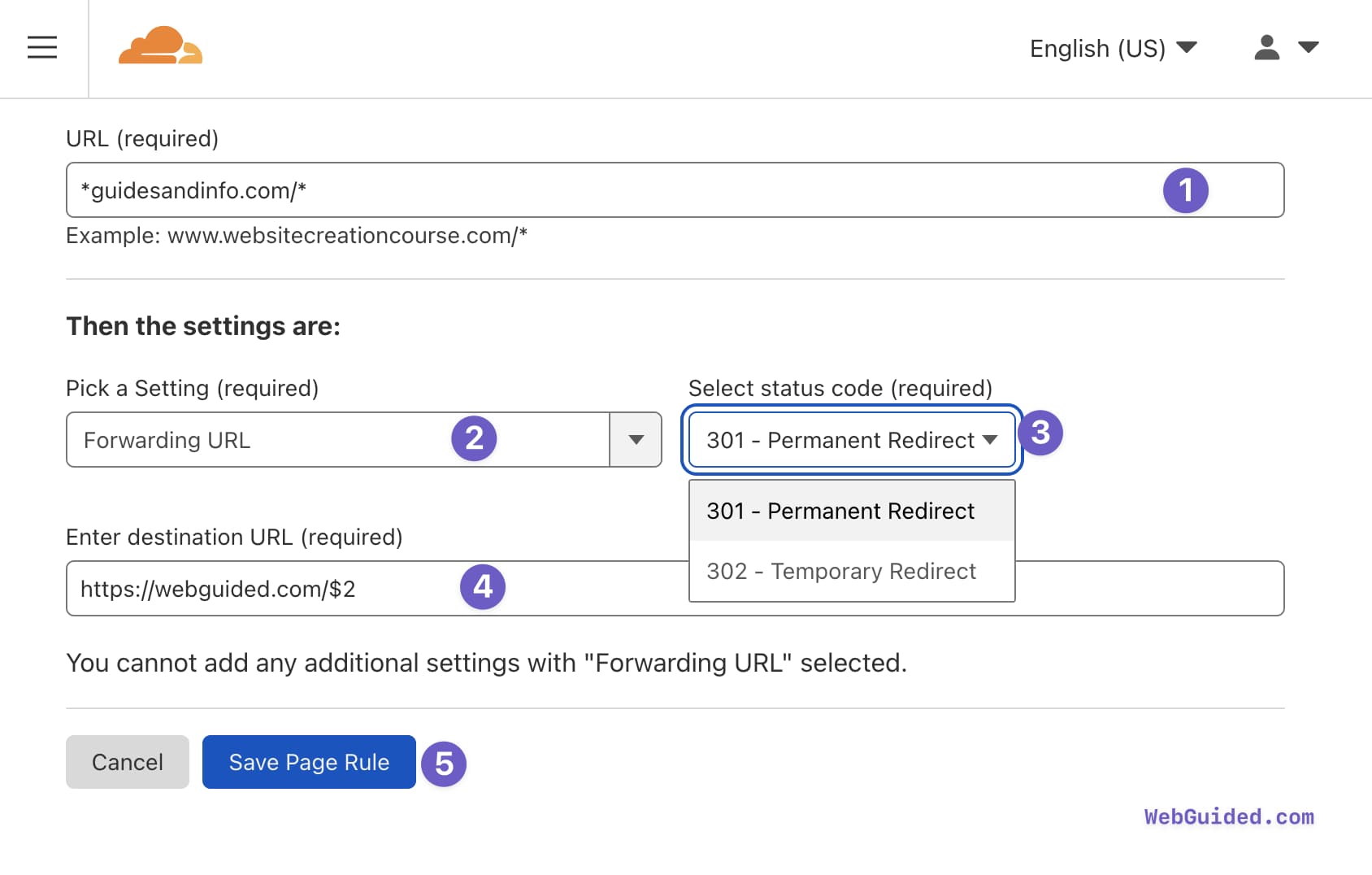Click badge 5 beside Save Page Rule
Viewport: 1372px width, 875px height.
(x=445, y=763)
